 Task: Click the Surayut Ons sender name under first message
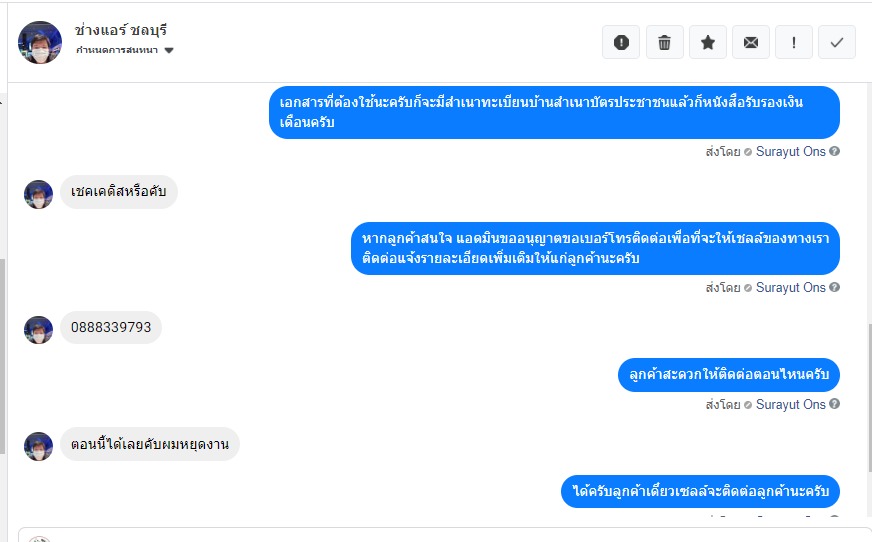[790, 151]
